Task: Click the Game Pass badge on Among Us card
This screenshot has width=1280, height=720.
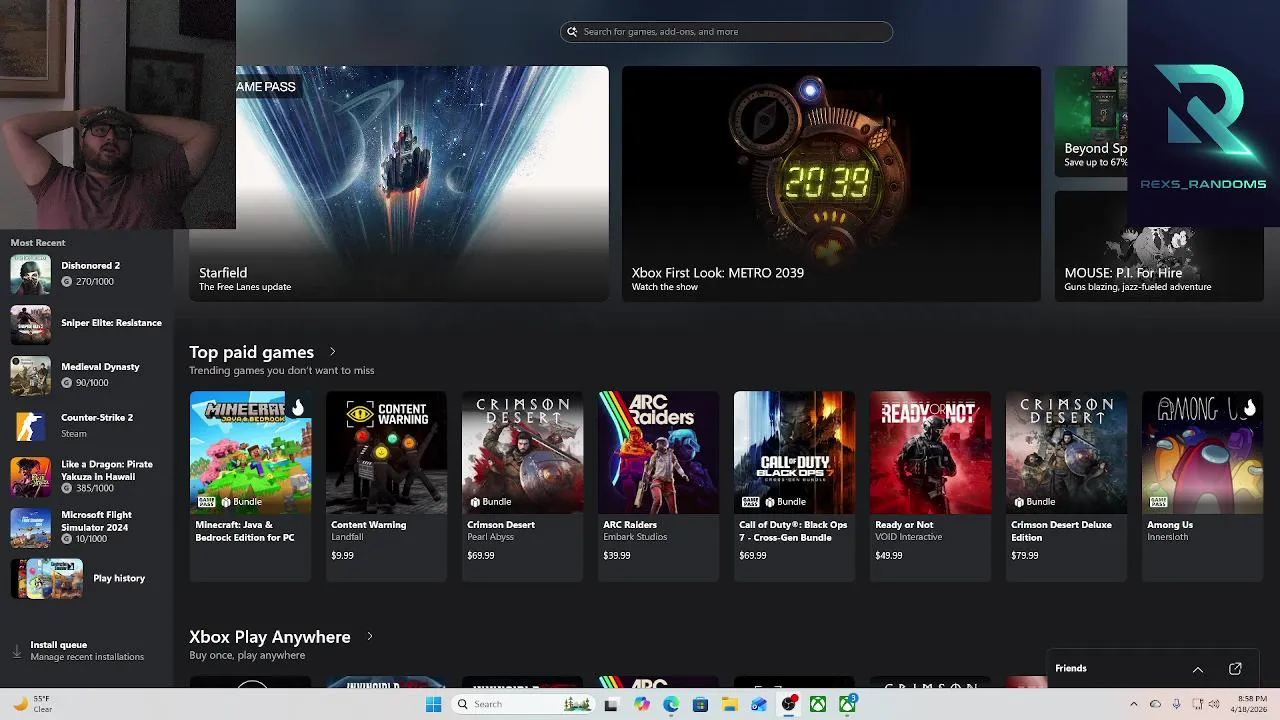Action: tap(1158, 502)
